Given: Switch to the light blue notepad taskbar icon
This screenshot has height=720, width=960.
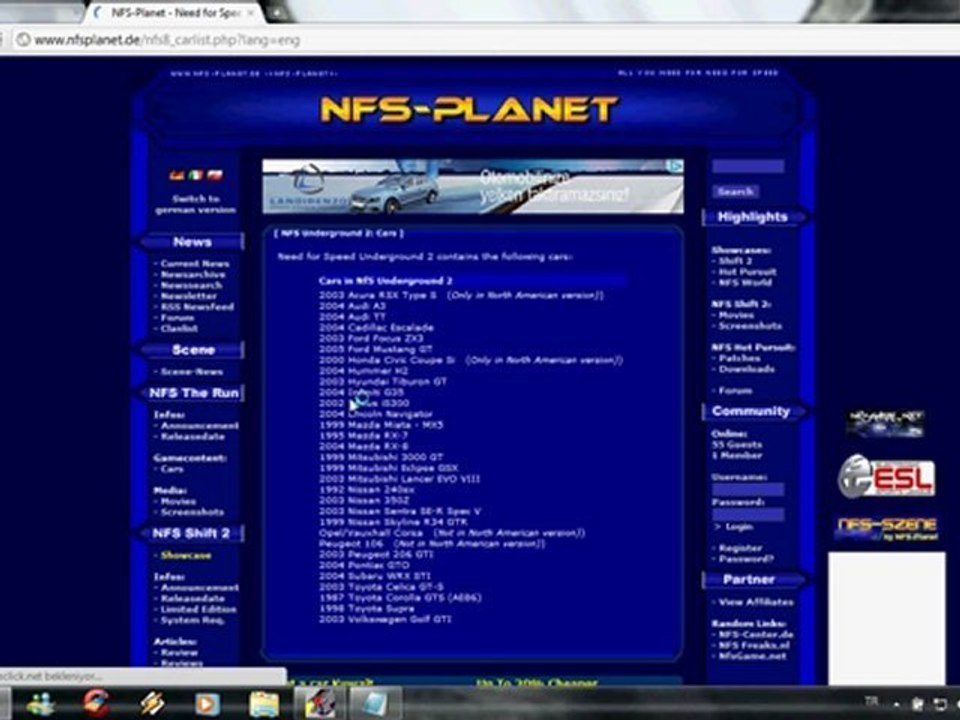Looking at the screenshot, I should pyautogui.click(x=375, y=703).
